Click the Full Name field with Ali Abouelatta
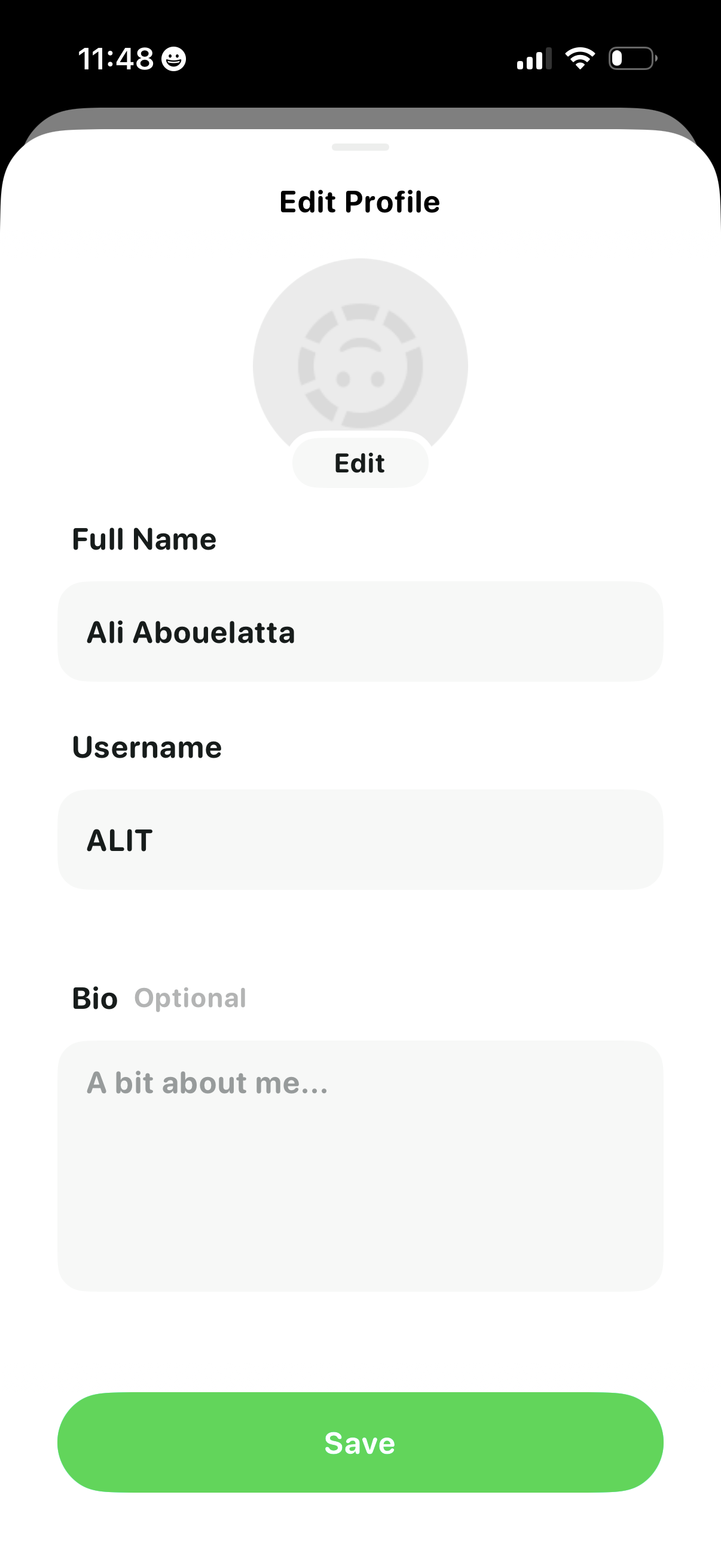The height and width of the screenshot is (1568, 721). (x=360, y=632)
